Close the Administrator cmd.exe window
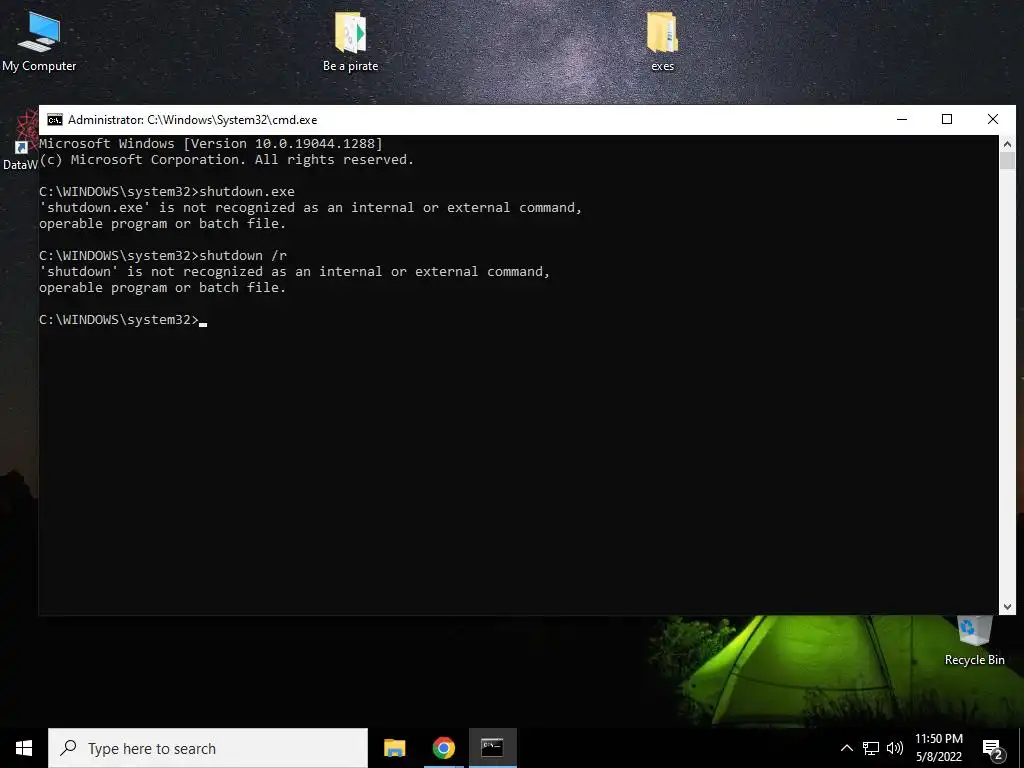The image size is (1024, 768). pyautogui.click(x=993, y=120)
